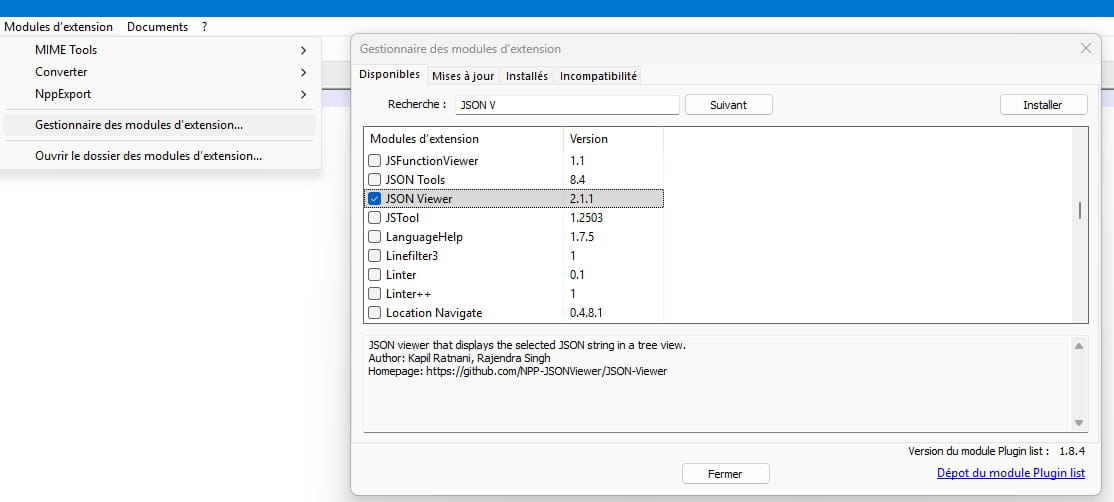1114x502 pixels.
Task: Click version 1.7.5 of LanguageHelp
Action: (x=582, y=237)
